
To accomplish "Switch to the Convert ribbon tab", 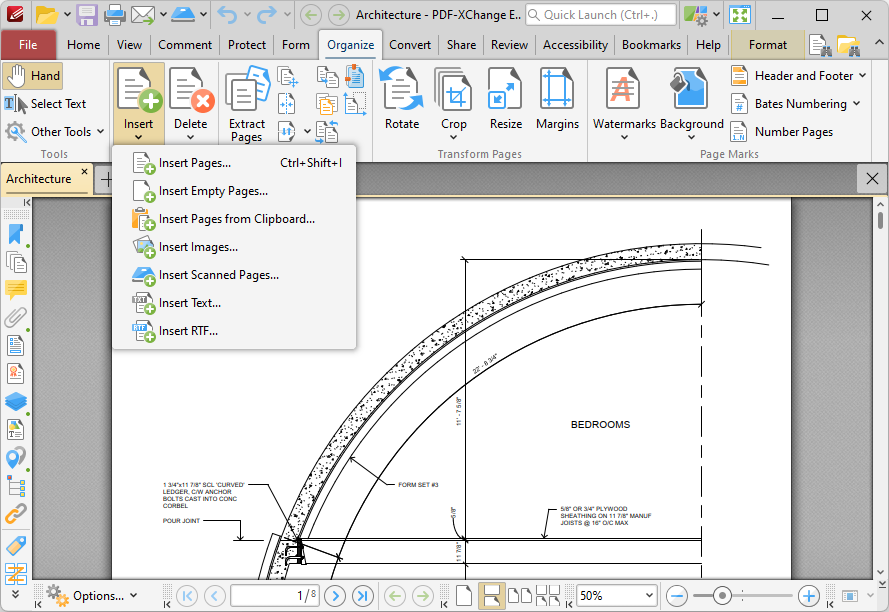I will pyautogui.click(x=409, y=45).
